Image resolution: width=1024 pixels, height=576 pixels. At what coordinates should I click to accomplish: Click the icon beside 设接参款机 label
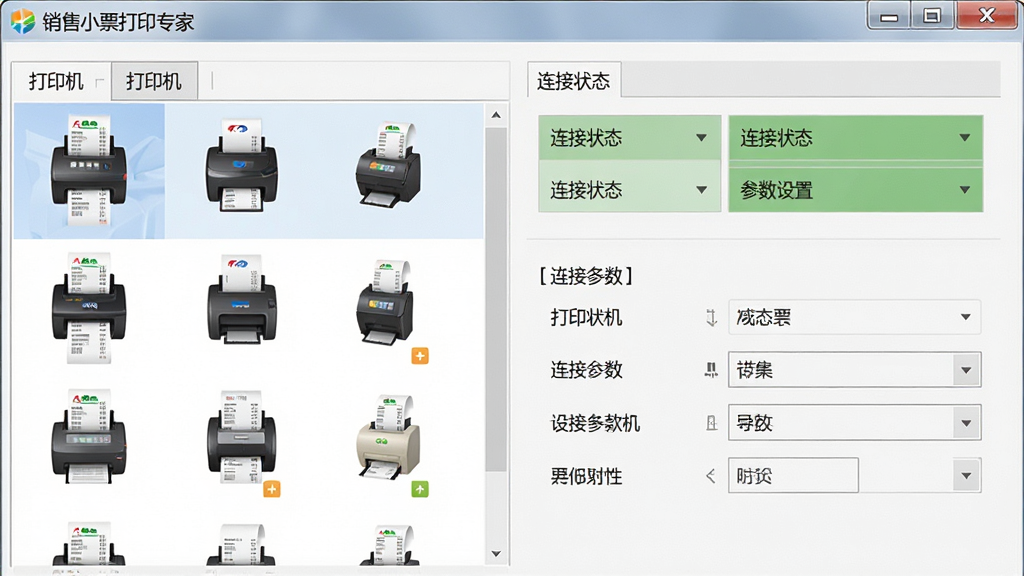[x=711, y=423]
